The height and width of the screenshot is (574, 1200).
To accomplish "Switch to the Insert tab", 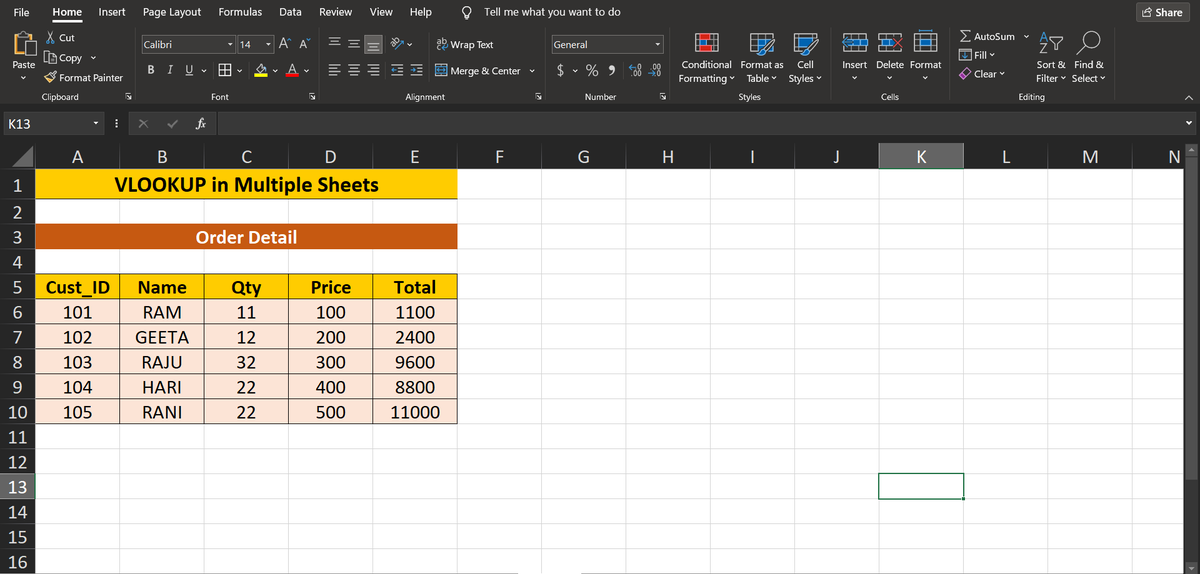I will 112,12.
